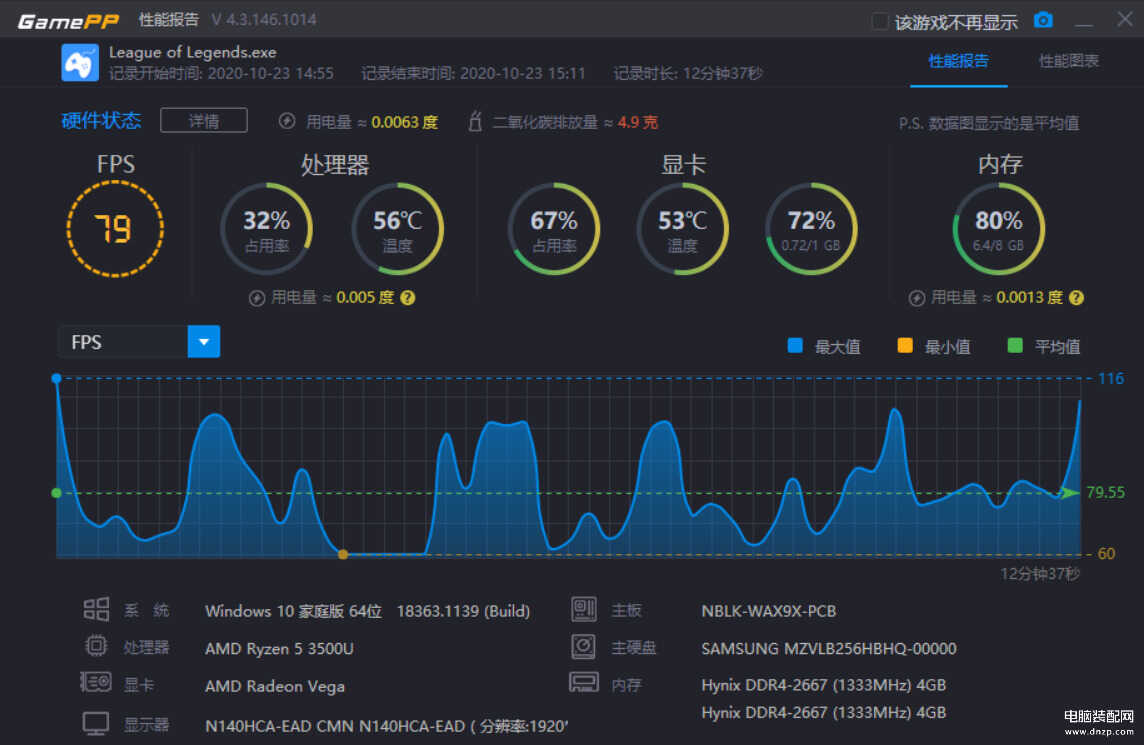Open help icon next to 0.005 度
Screen dimensions: 1144x745
tap(408, 298)
